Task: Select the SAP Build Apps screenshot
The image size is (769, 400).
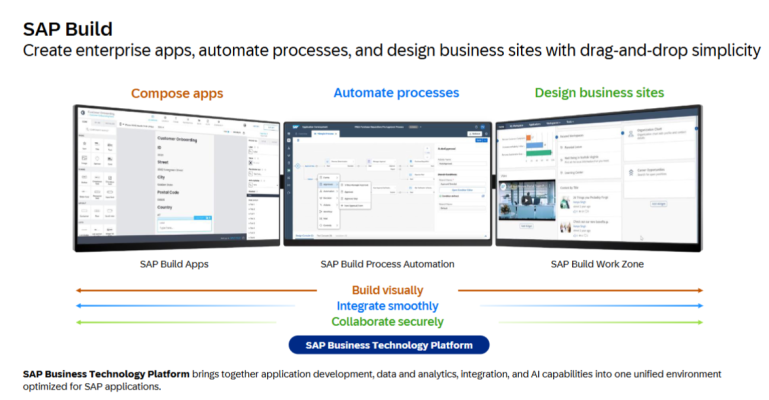Action: [177, 178]
